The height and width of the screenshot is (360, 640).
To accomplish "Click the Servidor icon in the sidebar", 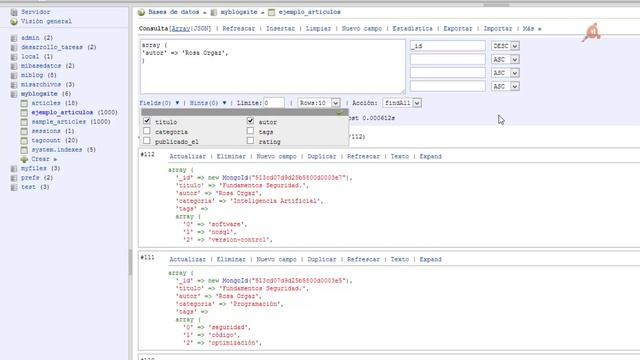I will pos(14,12).
